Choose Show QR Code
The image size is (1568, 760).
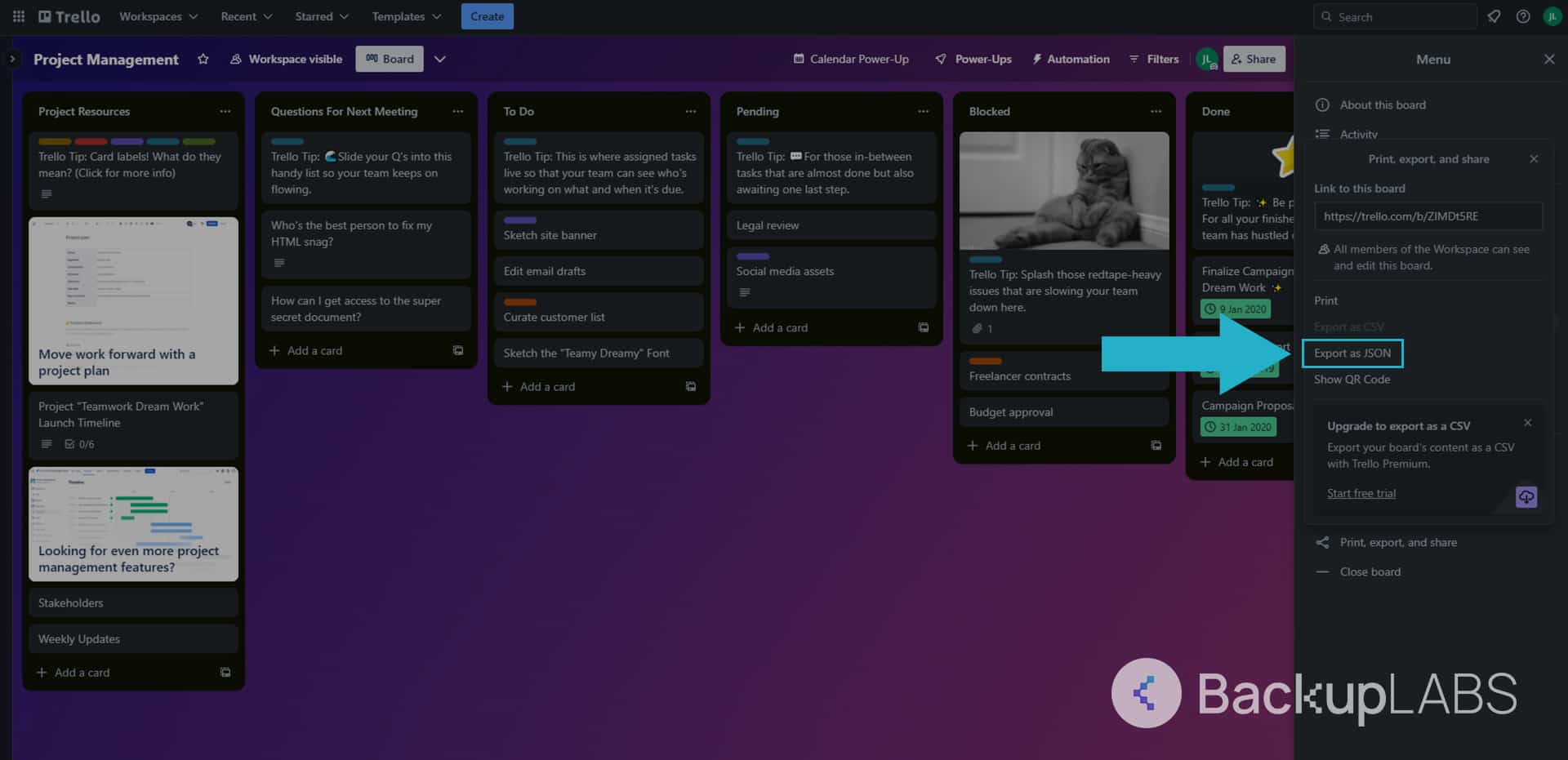[x=1352, y=380]
